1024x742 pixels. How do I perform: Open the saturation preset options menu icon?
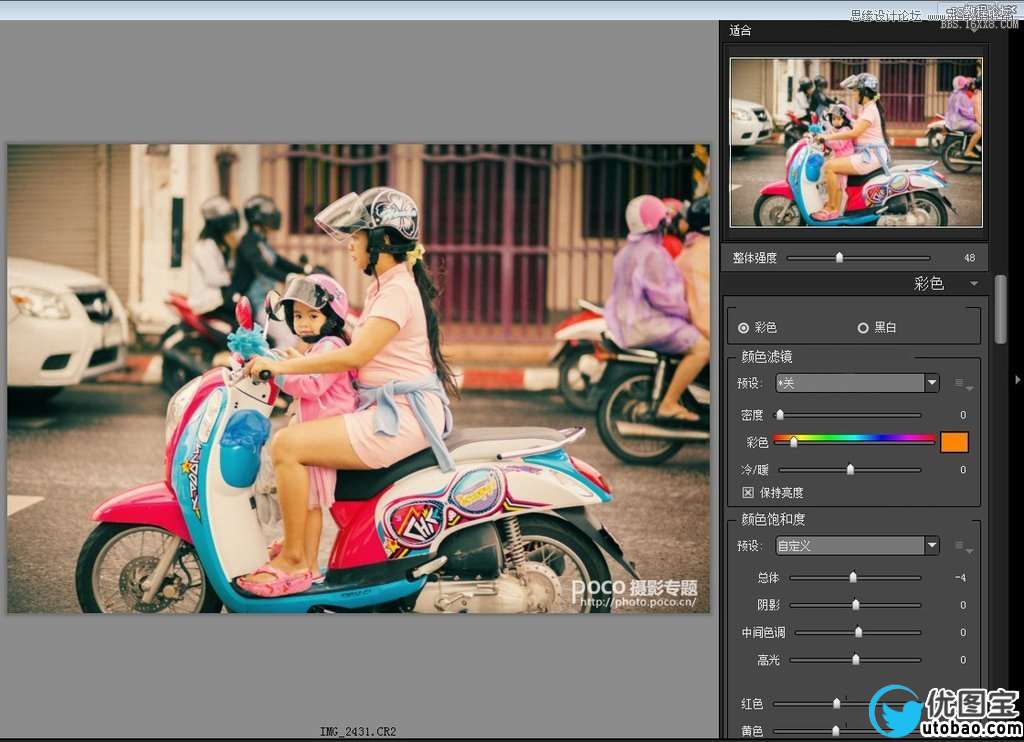(x=963, y=547)
